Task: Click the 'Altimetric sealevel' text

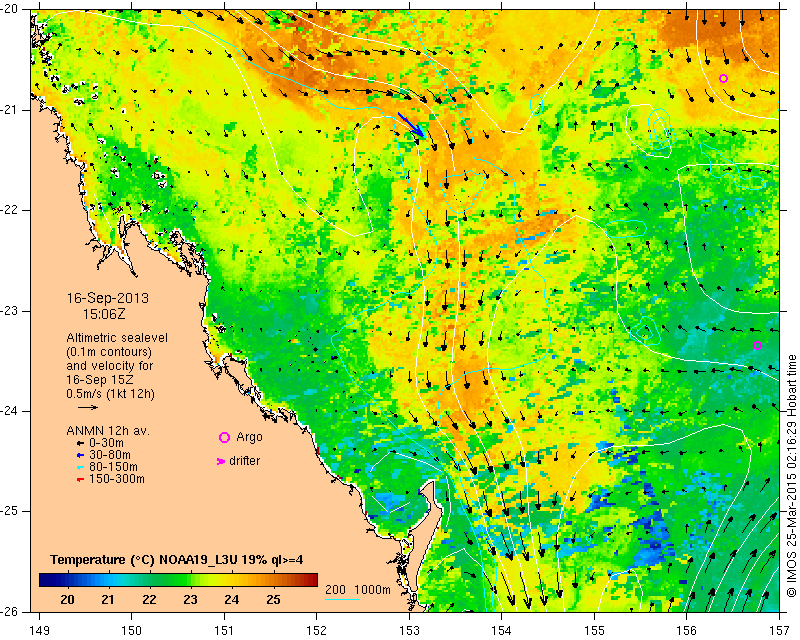Action: point(117,338)
